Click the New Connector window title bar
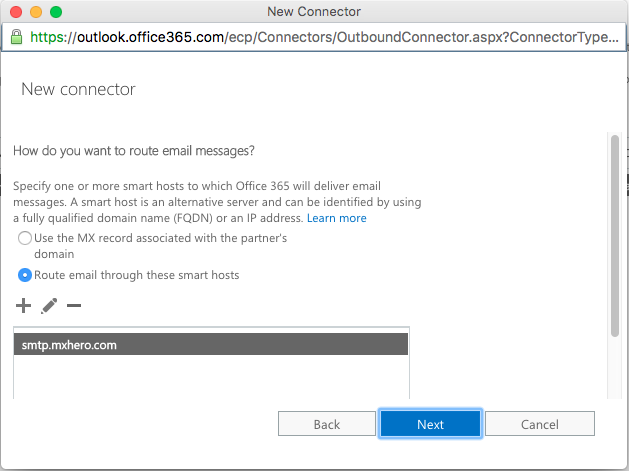 (314, 12)
